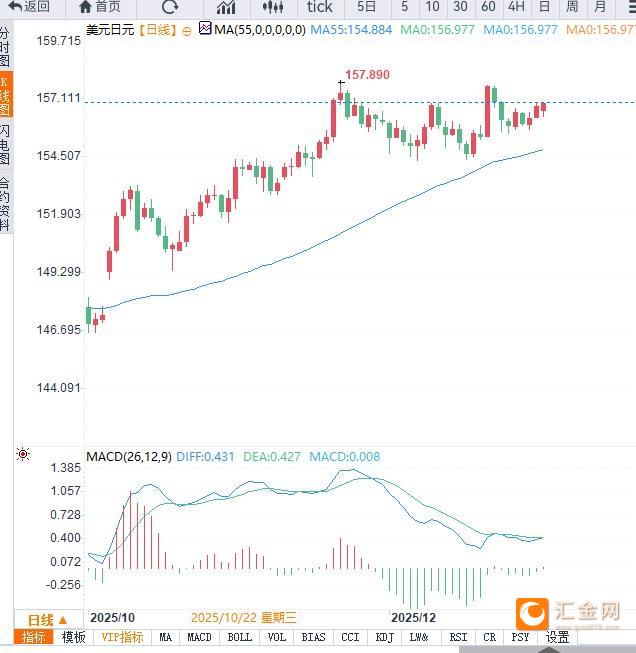Open the 闪电图 side tab

pos(5,144)
